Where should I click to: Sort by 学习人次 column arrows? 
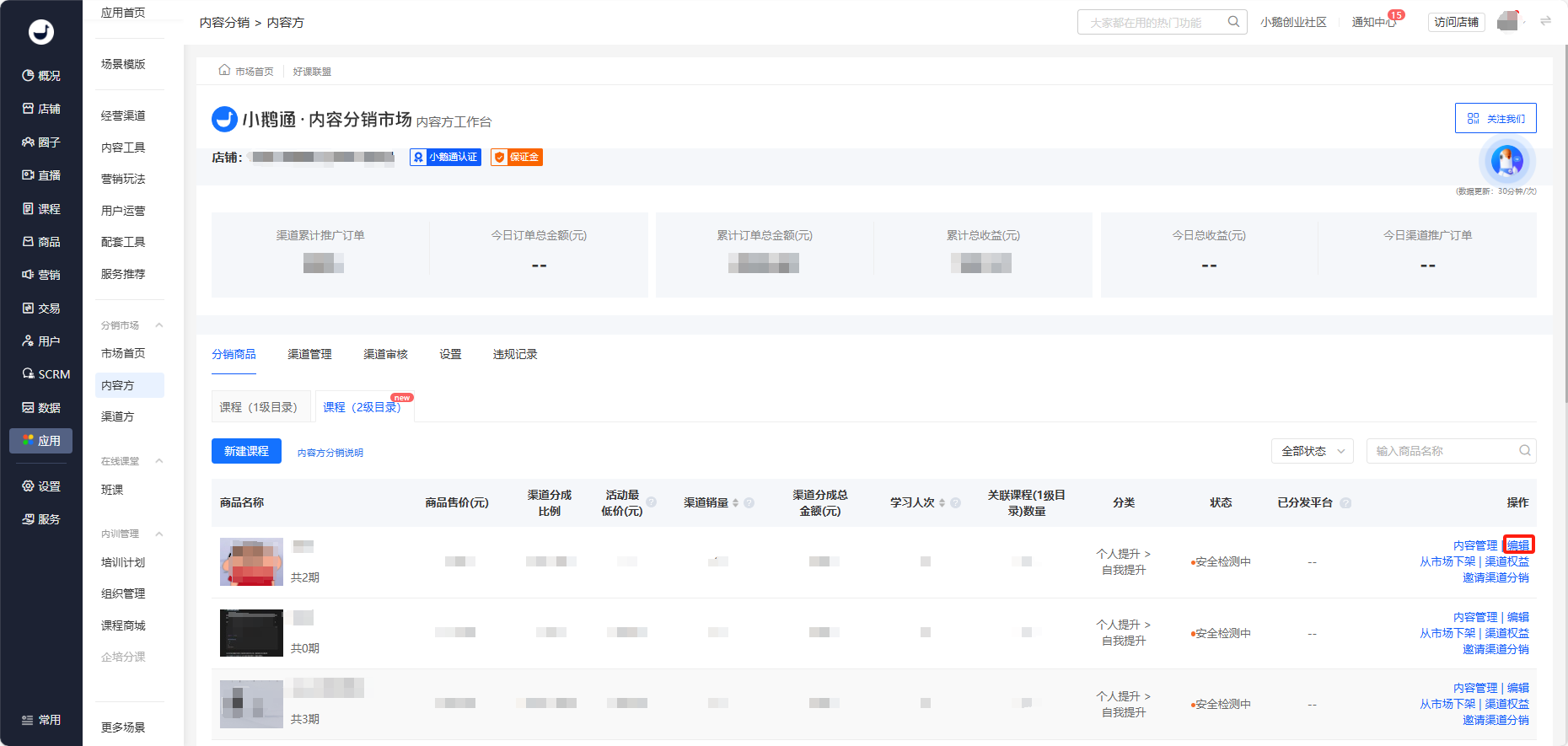942,503
